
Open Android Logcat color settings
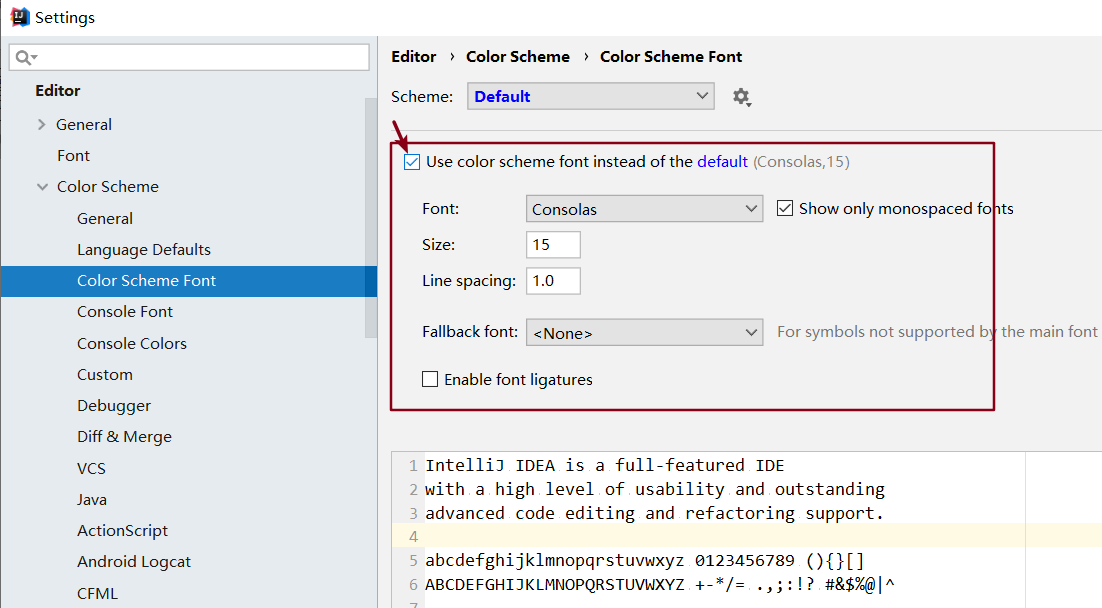click(134, 562)
